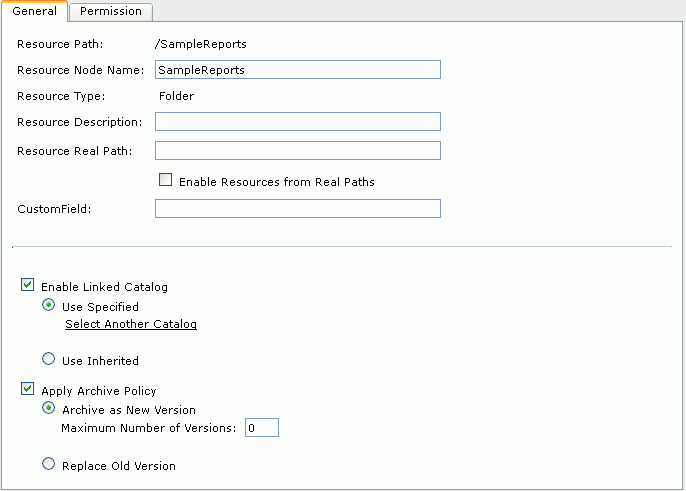Switch to the Permission tab
The height and width of the screenshot is (491, 686).
pyautogui.click(x=111, y=11)
